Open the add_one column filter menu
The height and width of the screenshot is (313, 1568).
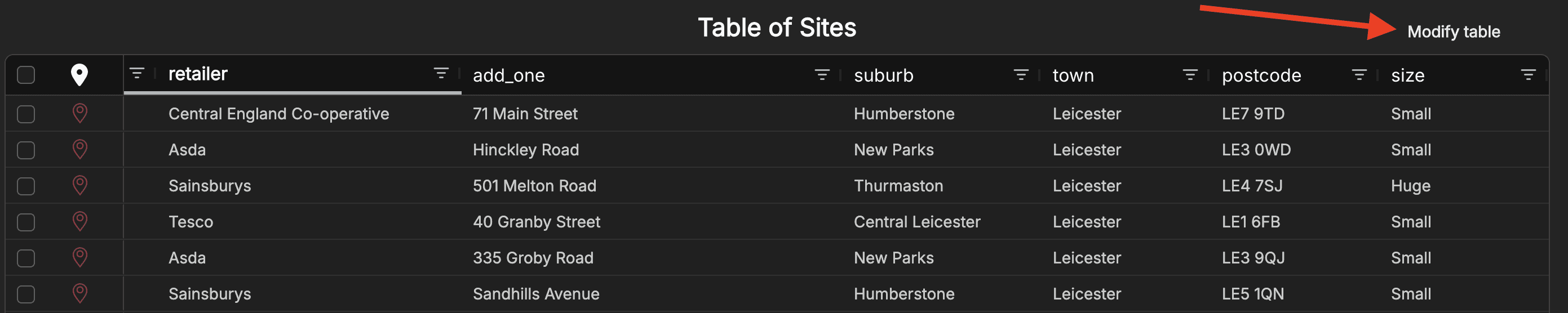(x=822, y=75)
